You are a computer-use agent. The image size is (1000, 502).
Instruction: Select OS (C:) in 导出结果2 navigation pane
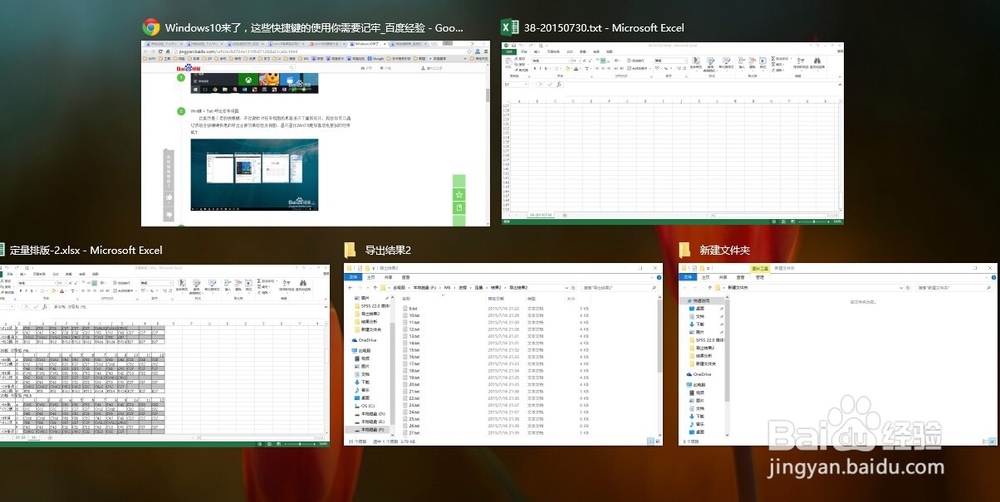point(365,406)
